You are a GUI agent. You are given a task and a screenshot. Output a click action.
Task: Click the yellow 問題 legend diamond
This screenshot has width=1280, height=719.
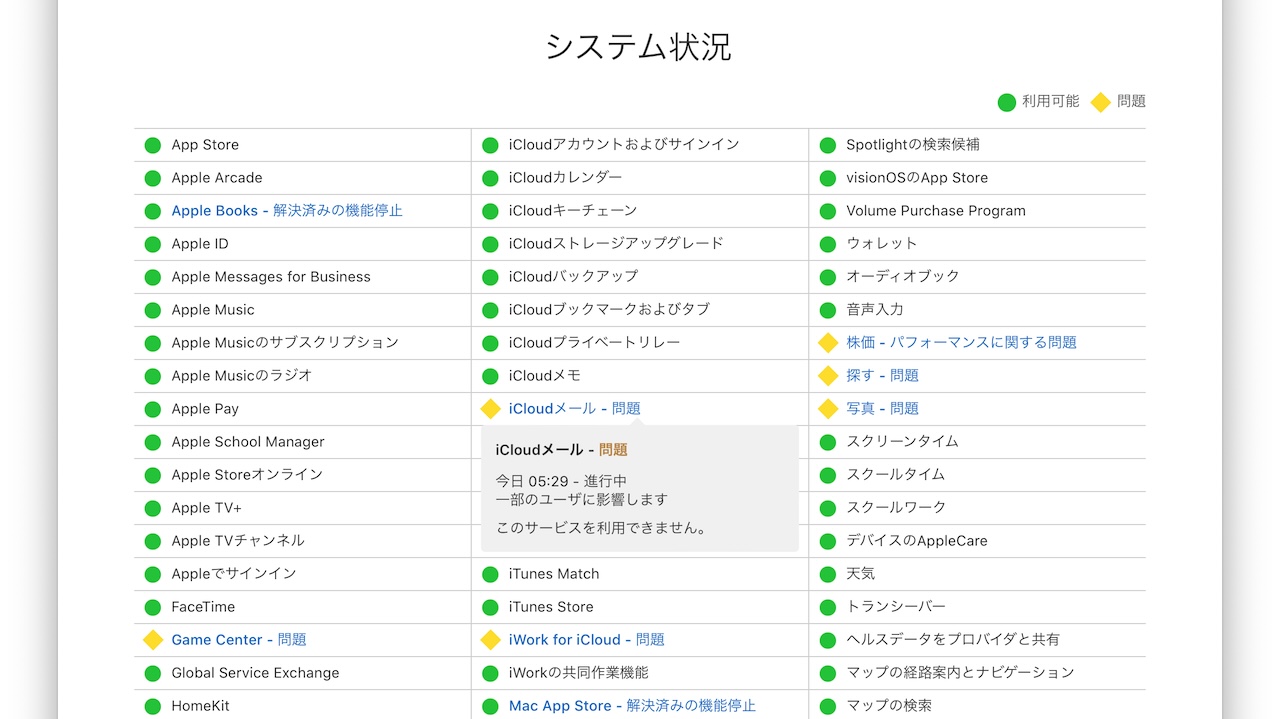[x=1101, y=102]
